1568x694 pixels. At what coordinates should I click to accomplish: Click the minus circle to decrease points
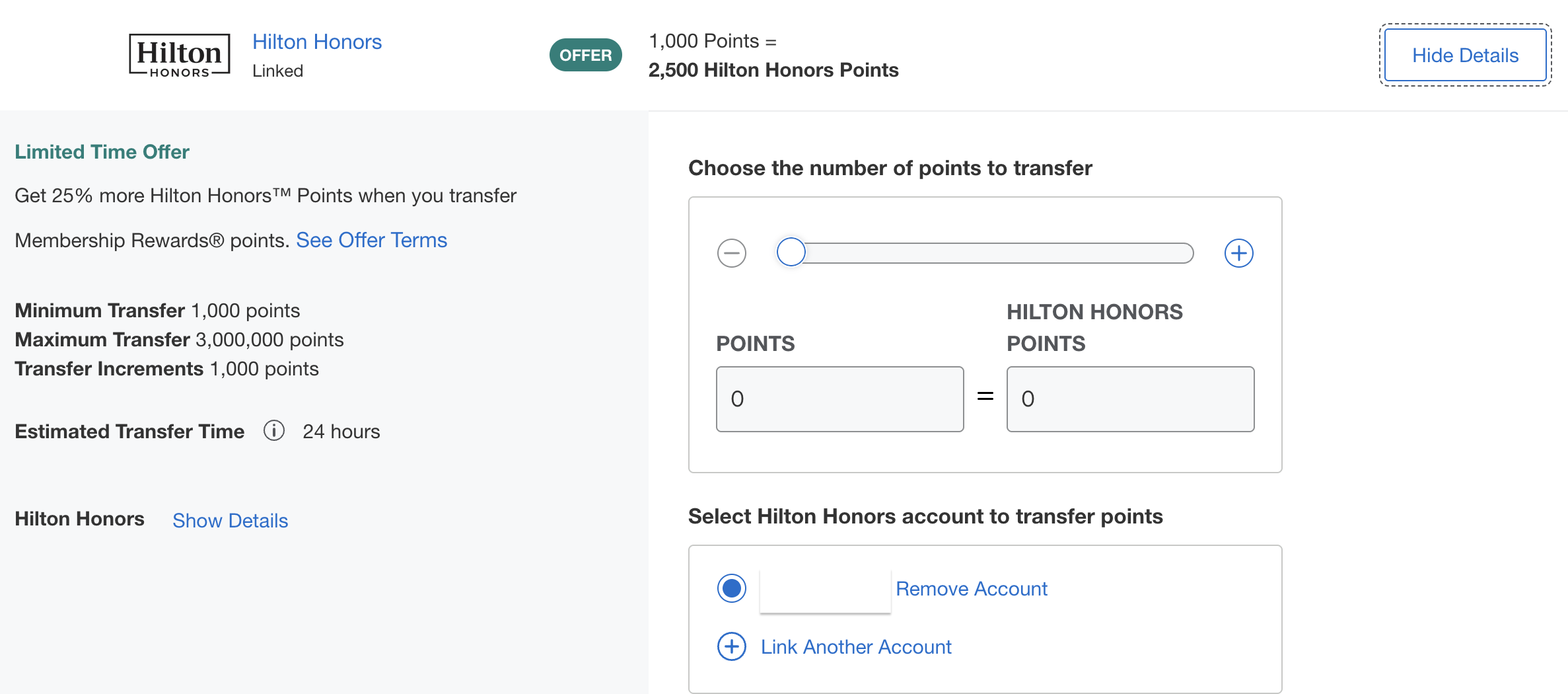(x=732, y=253)
